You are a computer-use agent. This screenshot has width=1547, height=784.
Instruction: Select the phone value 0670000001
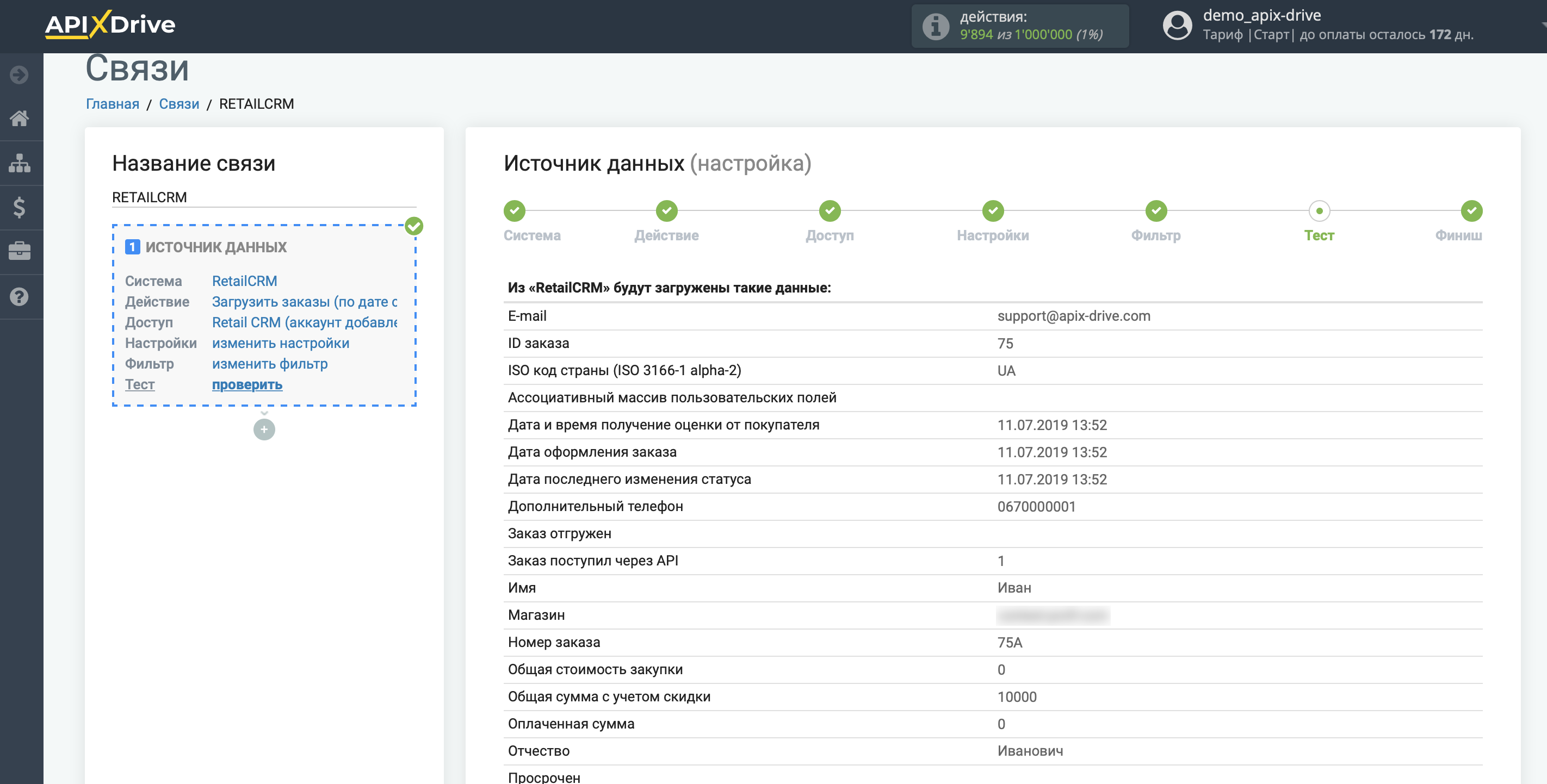[1037, 507]
